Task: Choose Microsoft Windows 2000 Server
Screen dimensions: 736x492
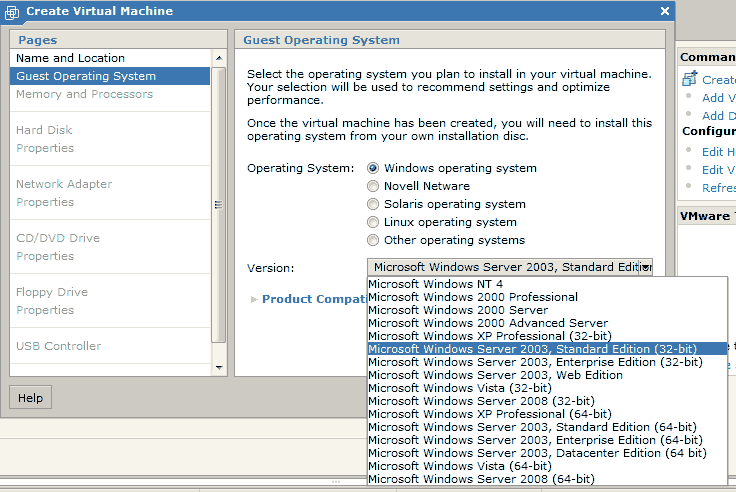Action: 547,310
